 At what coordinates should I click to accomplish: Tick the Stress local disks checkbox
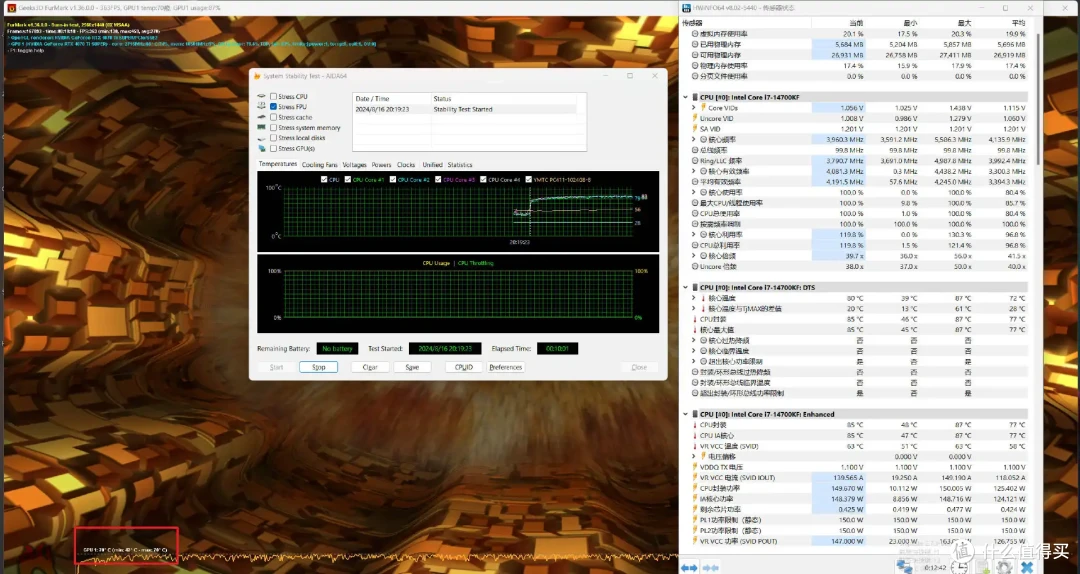[x=273, y=138]
